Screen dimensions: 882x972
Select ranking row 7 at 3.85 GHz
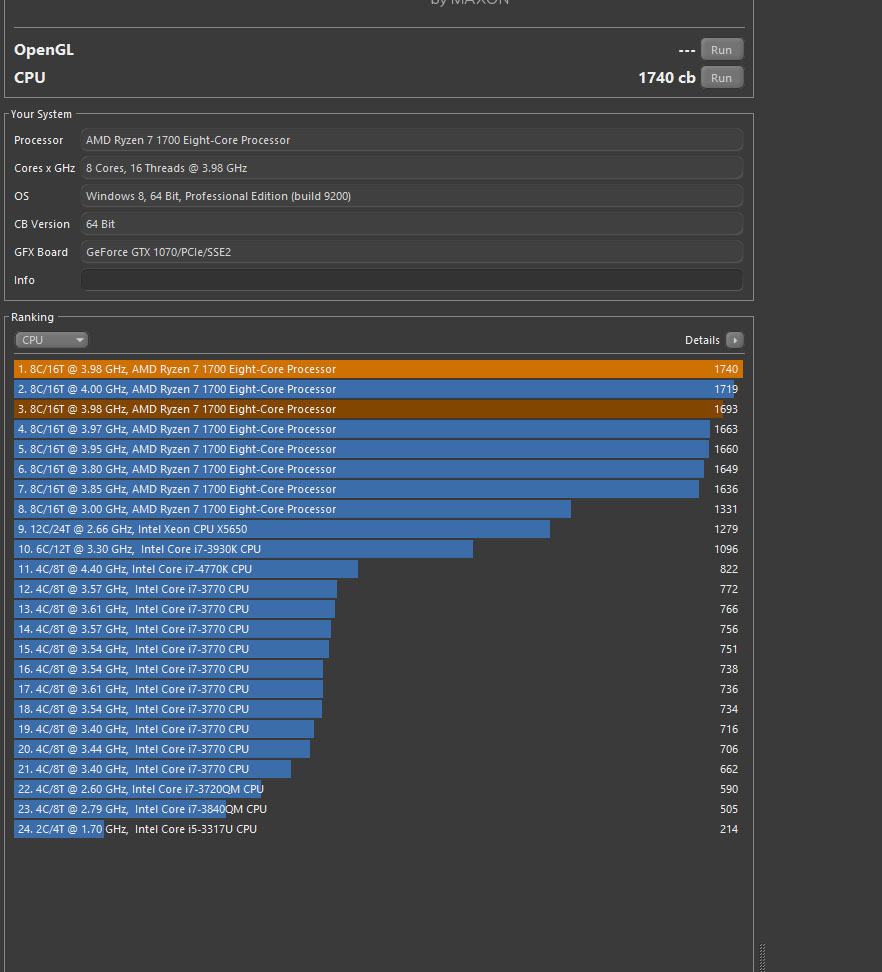[x=378, y=489]
